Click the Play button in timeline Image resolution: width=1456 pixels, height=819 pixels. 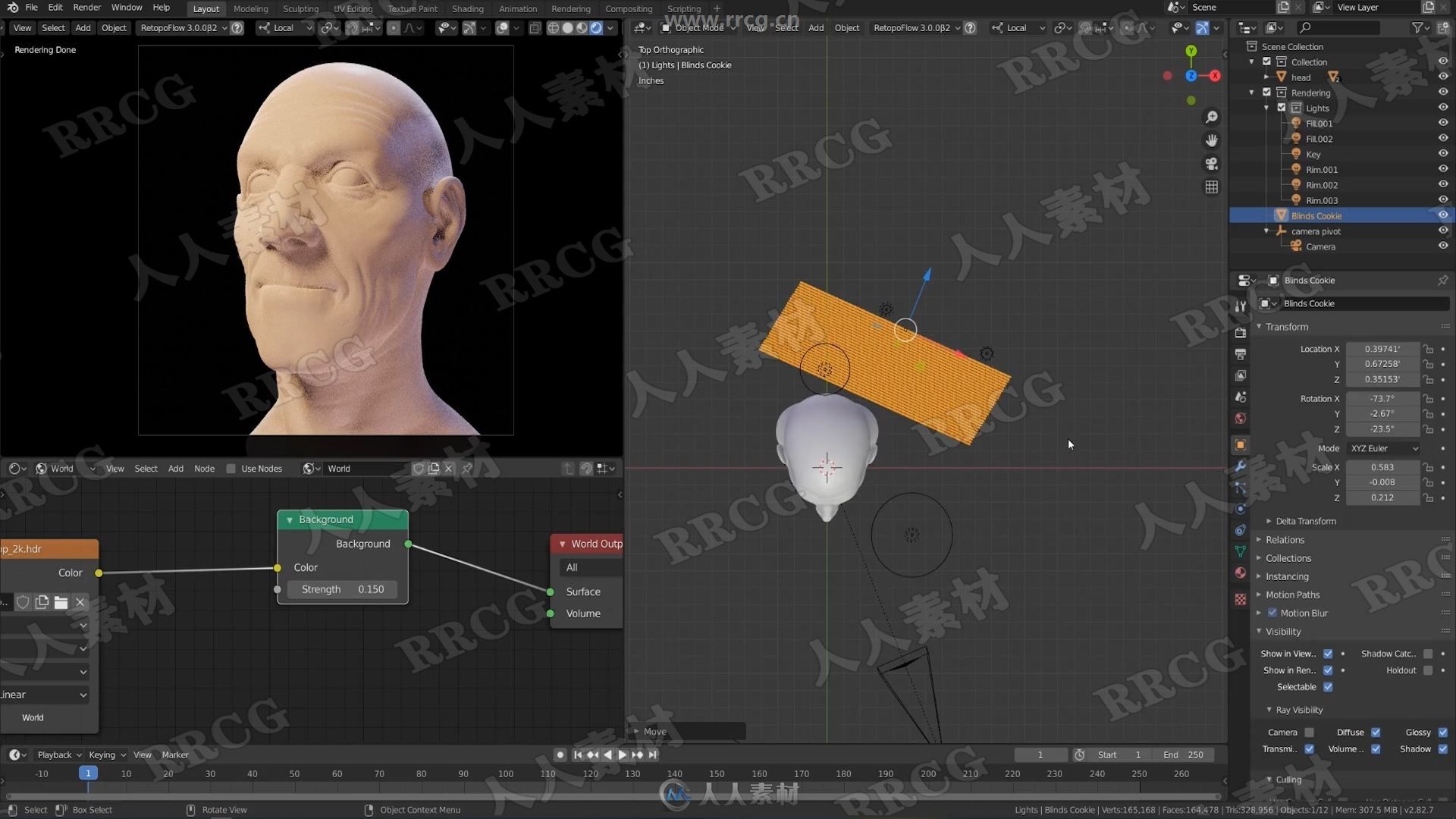tap(622, 755)
